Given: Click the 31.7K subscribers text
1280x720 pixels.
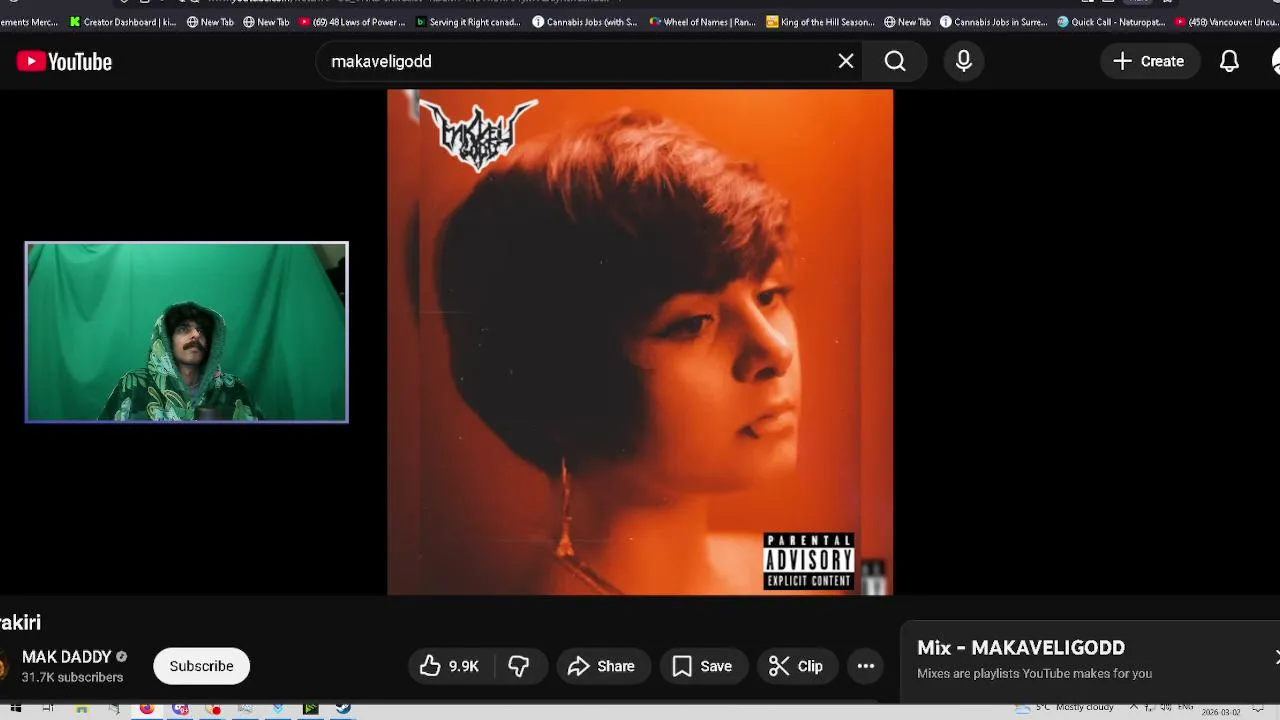Looking at the screenshot, I should click(x=72, y=677).
